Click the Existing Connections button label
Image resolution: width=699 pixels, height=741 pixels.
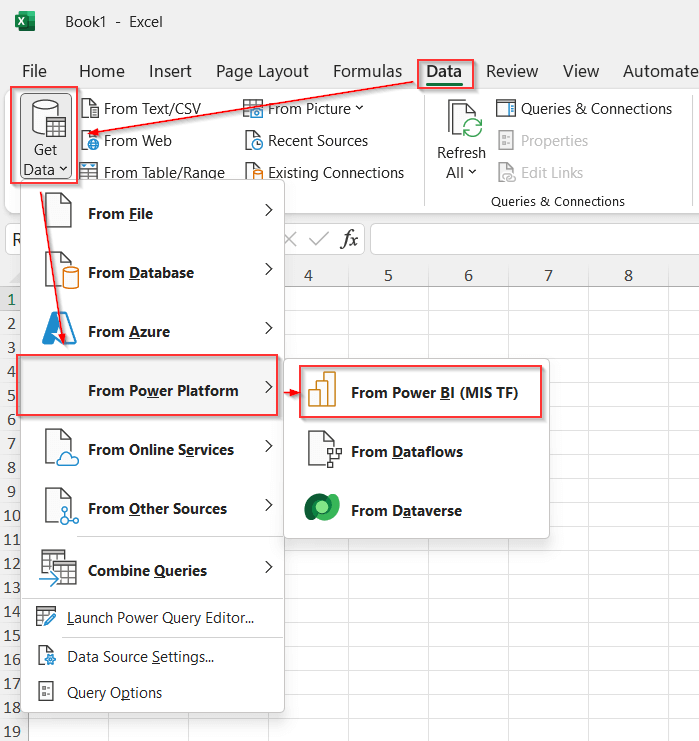[x=336, y=172]
